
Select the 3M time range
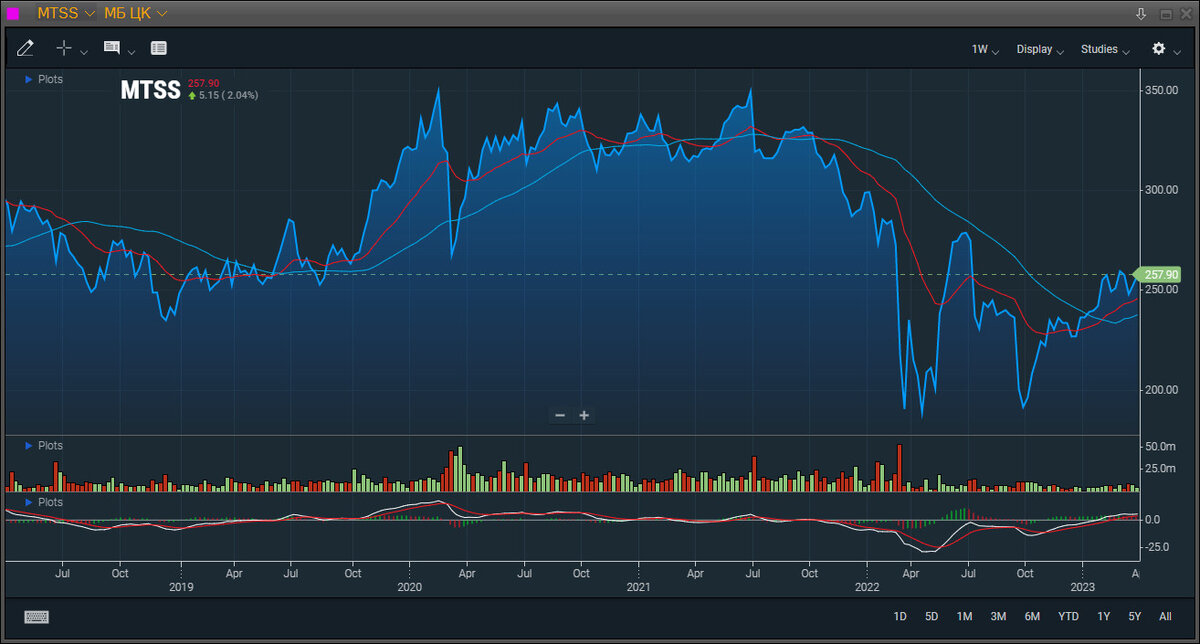pos(998,616)
